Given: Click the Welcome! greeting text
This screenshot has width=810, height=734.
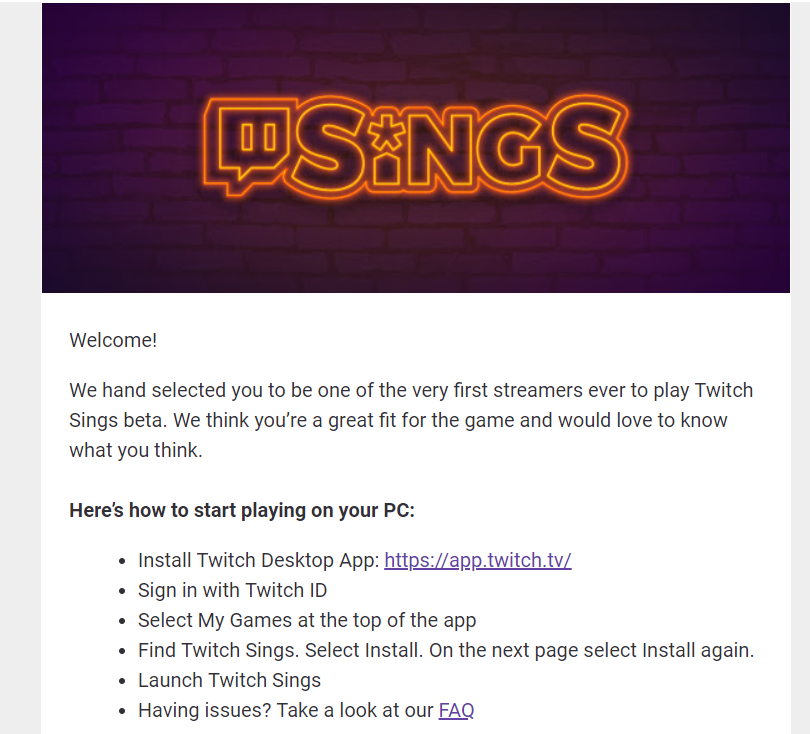Looking at the screenshot, I should click(113, 340).
